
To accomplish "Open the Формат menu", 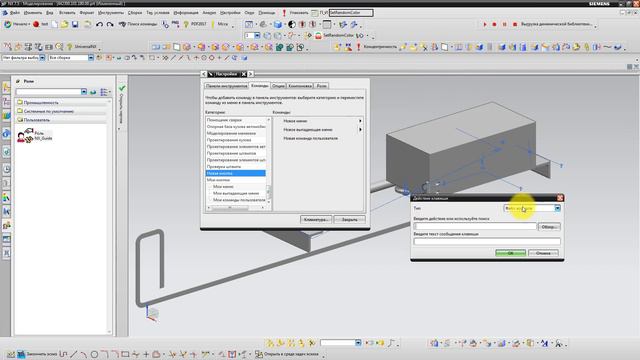I will [87, 13].
